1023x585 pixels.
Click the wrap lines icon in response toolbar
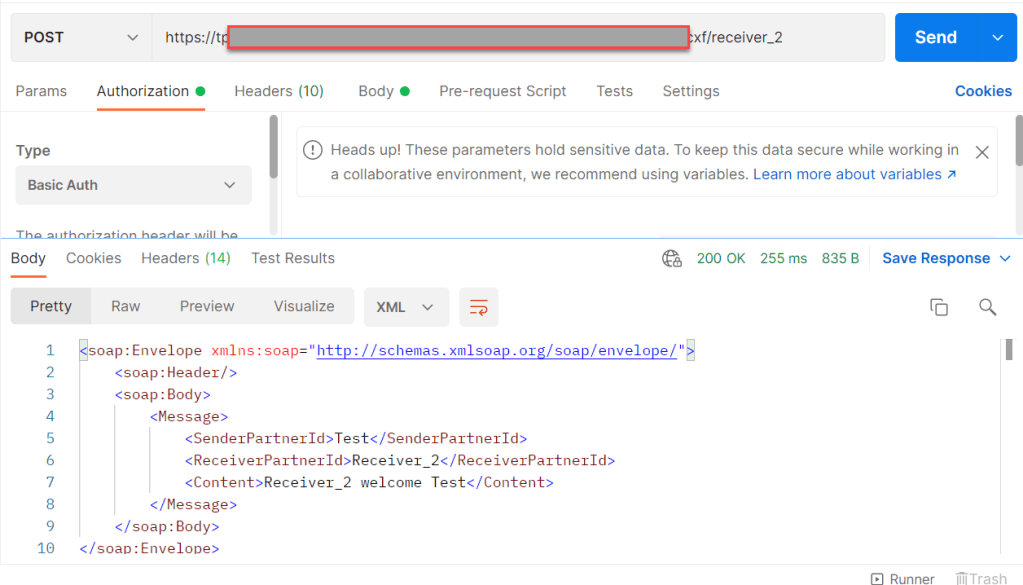click(478, 307)
